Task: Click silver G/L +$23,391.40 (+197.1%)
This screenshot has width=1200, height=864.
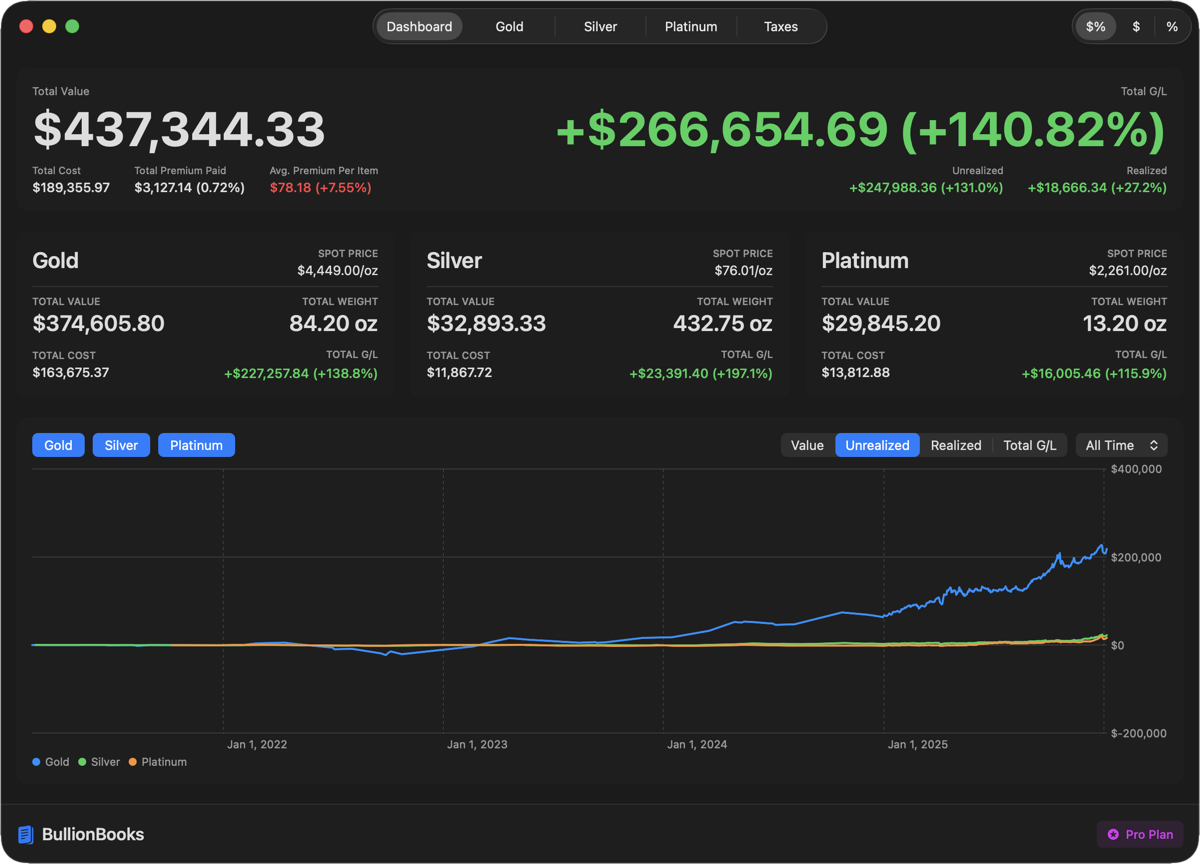Action: coord(701,373)
